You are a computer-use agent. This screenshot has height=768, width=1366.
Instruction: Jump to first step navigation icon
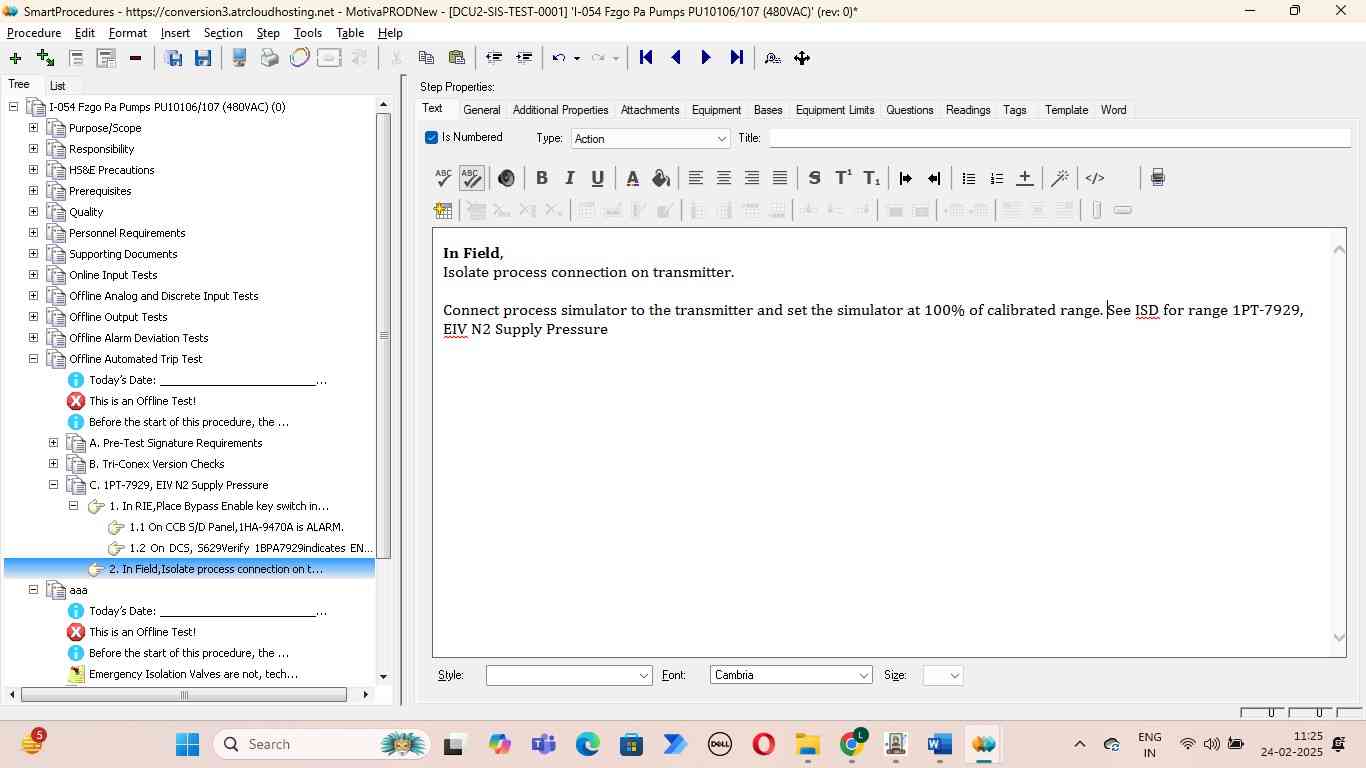646,58
